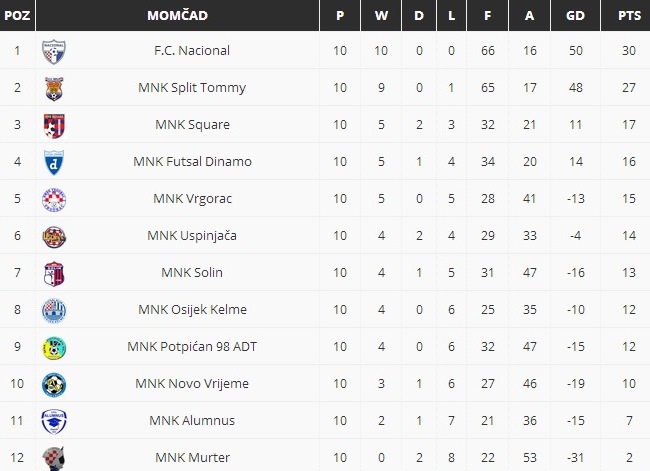Click the F.C. Nacional team crest
Viewport: 650px width, 471px height.
point(53,51)
